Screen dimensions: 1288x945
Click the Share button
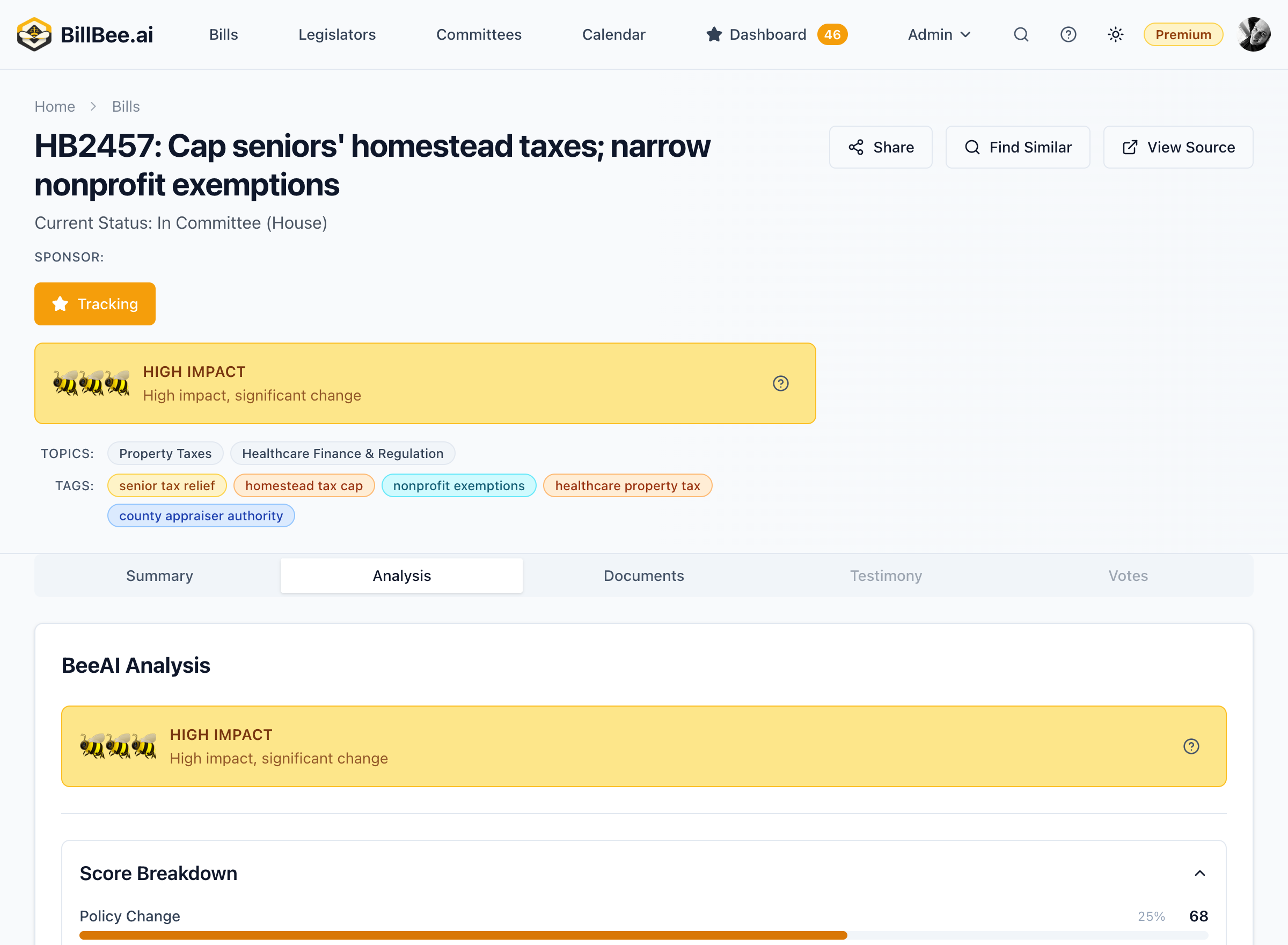click(x=880, y=147)
